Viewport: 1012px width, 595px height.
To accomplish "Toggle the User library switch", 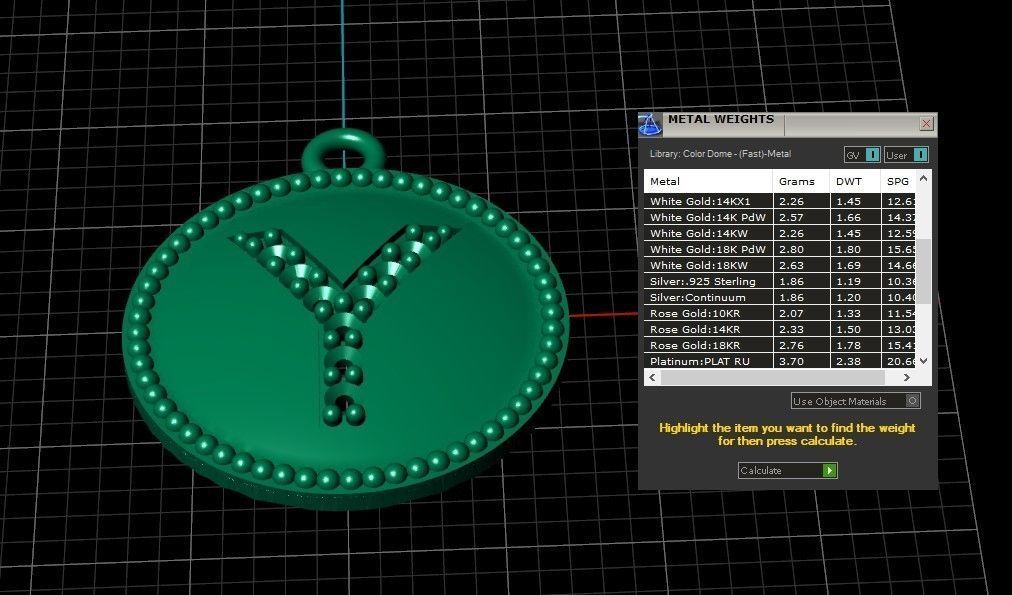I will (906, 155).
